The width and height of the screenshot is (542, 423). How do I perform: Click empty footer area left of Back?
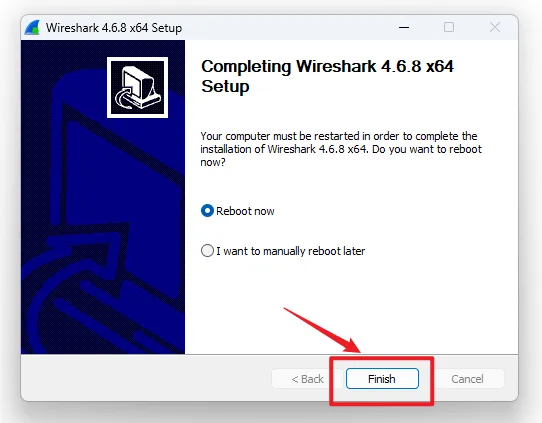coord(145,378)
